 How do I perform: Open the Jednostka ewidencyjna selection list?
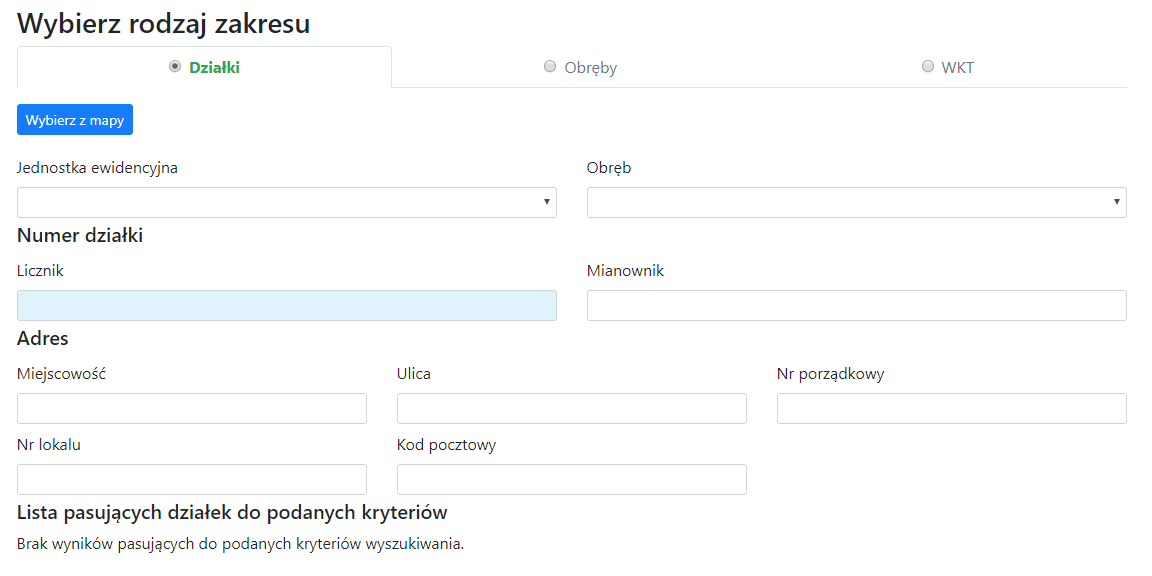tap(287, 202)
